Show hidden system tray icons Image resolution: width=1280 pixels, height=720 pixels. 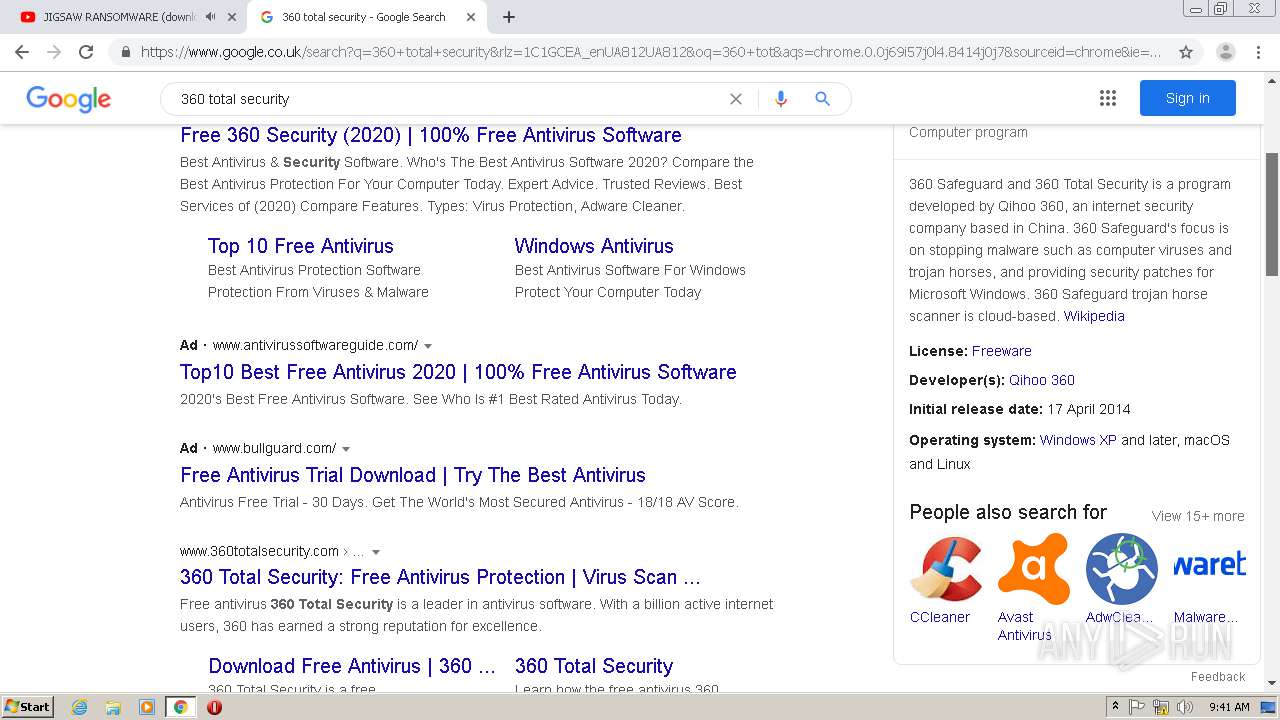click(x=1115, y=707)
